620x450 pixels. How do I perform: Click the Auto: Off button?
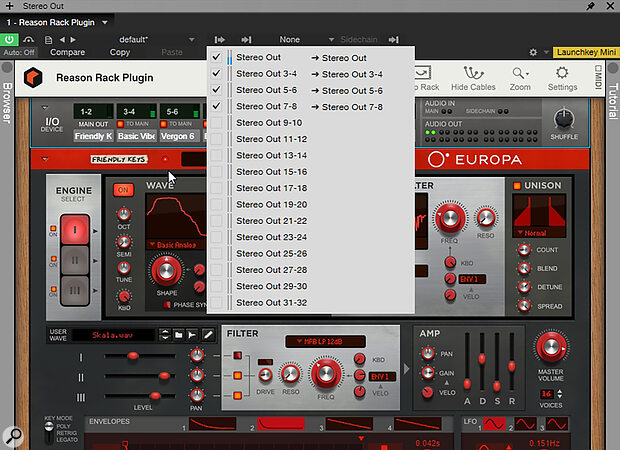[x=19, y=52]
